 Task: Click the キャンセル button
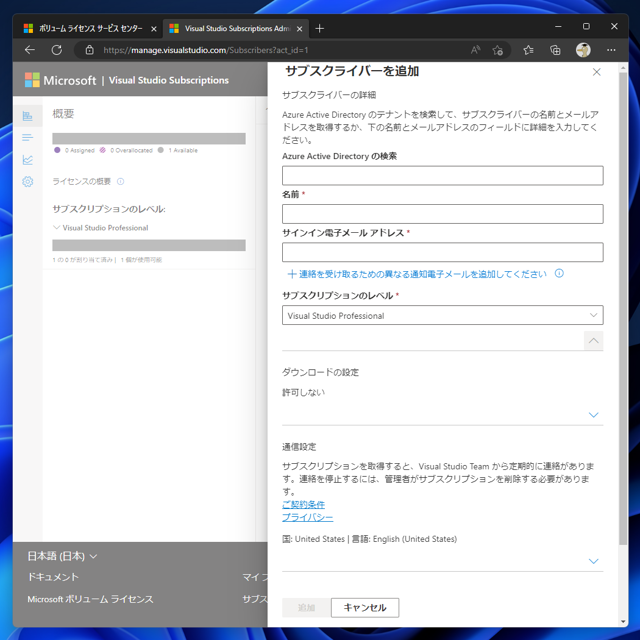tap(365, 607)
